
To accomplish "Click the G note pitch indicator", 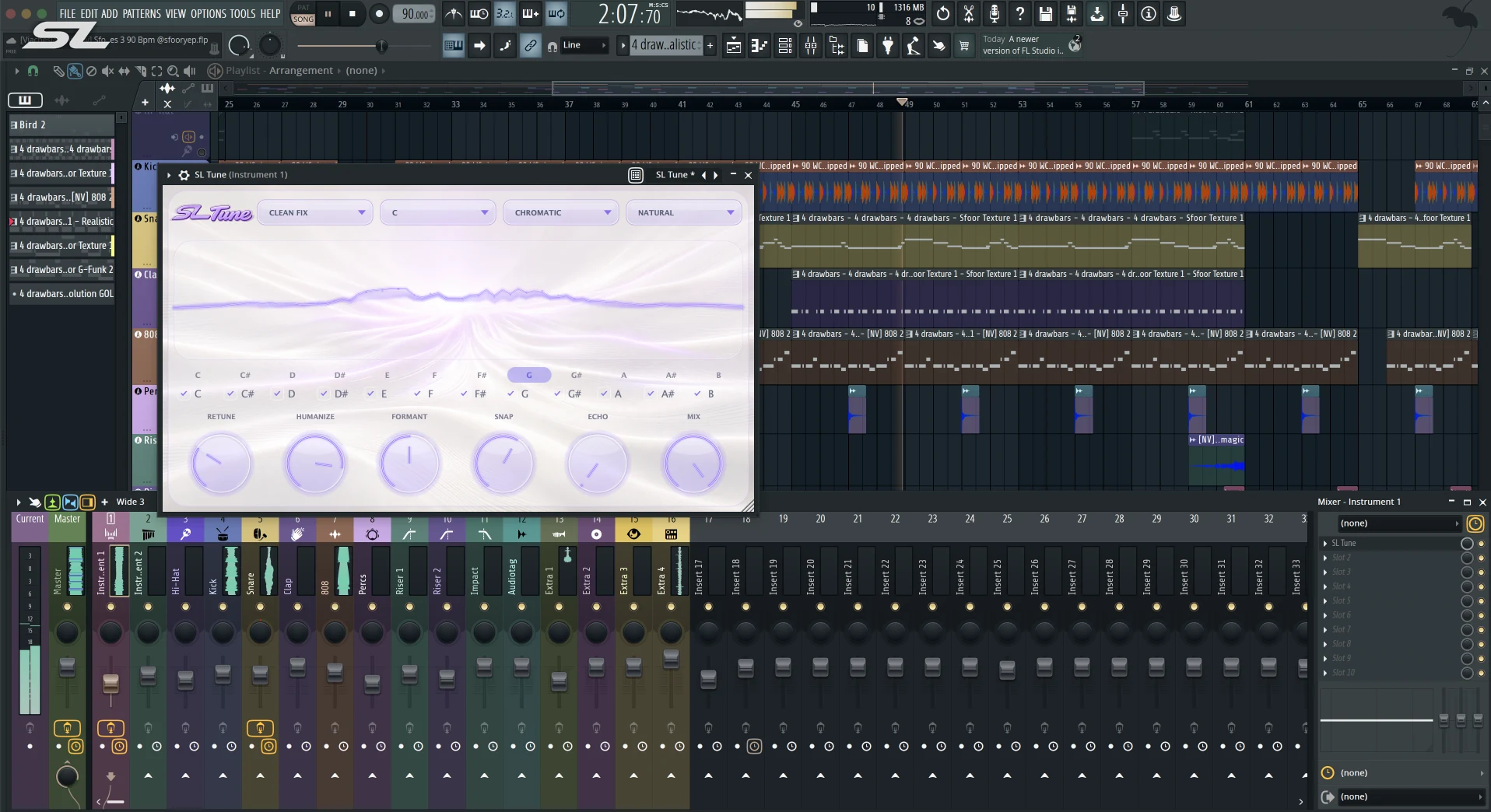I will click(x=529, y=375).
